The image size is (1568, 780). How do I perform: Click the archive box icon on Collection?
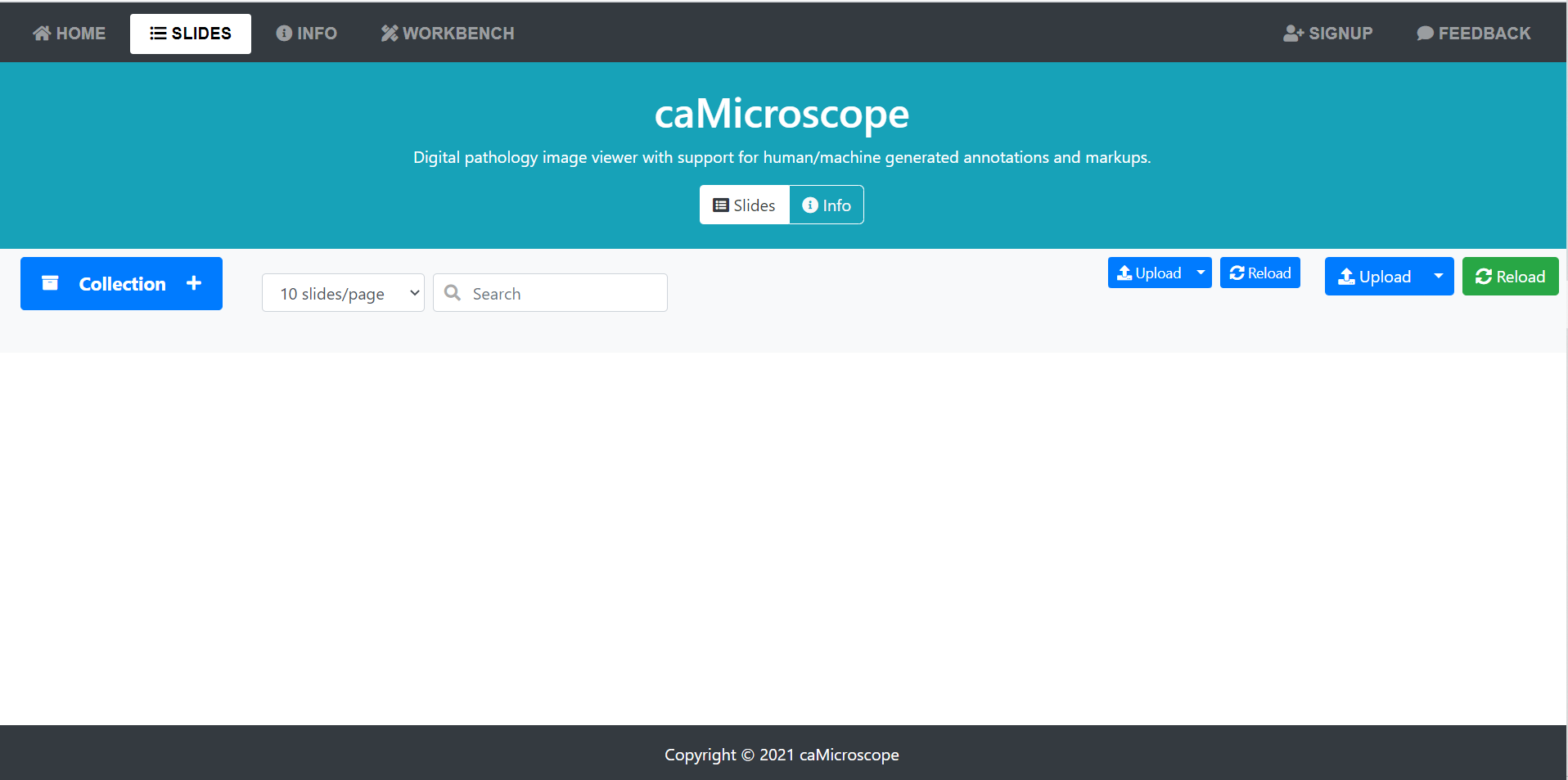coord(50,283)
